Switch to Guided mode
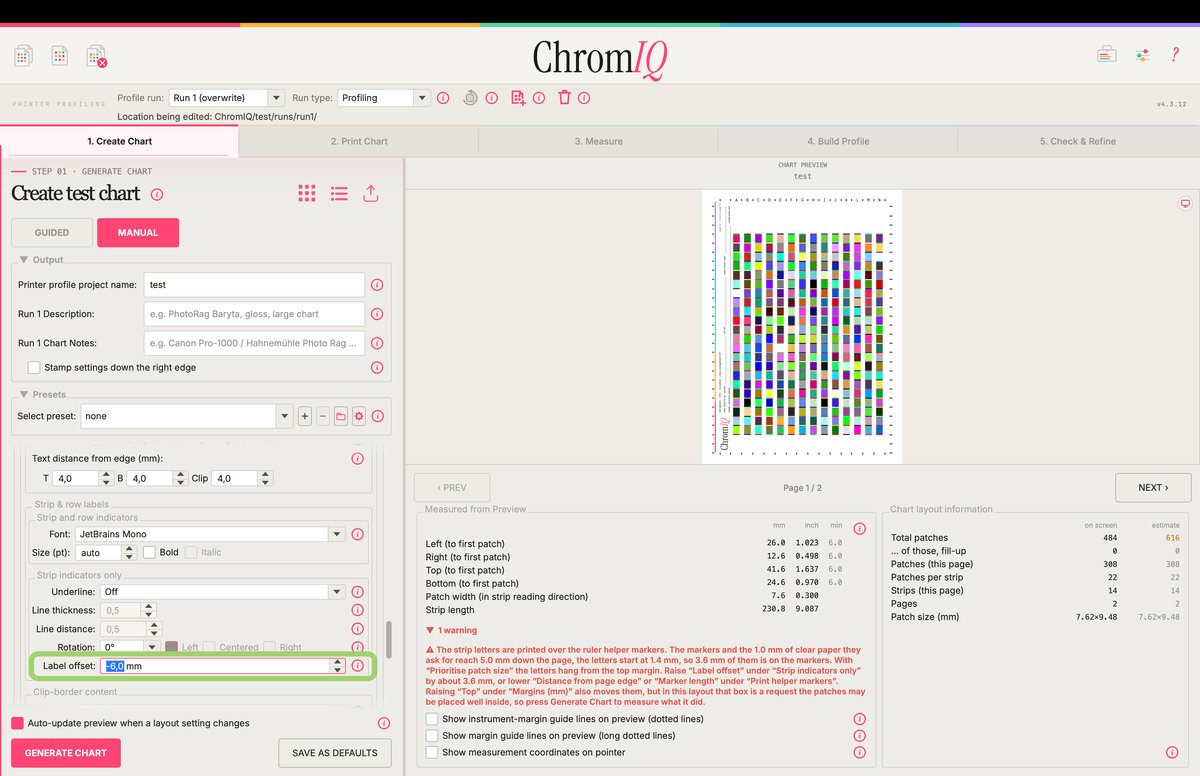The height and width of the screenshot is (776, 1200). click(52, 233)
